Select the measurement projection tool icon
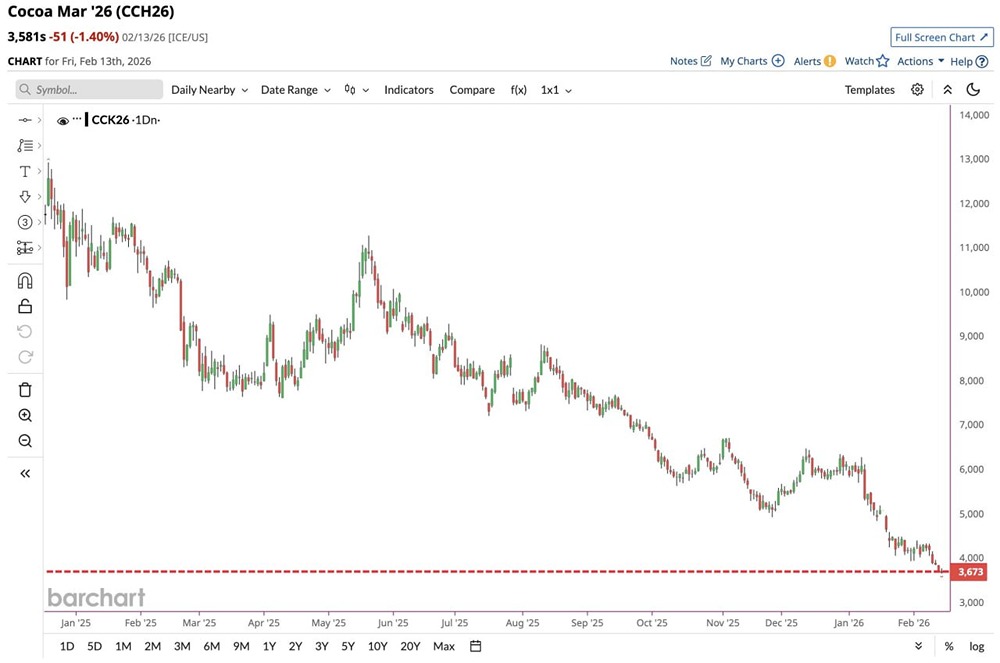The width and height of the screenshot is (1000, 663). click(24, 248)
